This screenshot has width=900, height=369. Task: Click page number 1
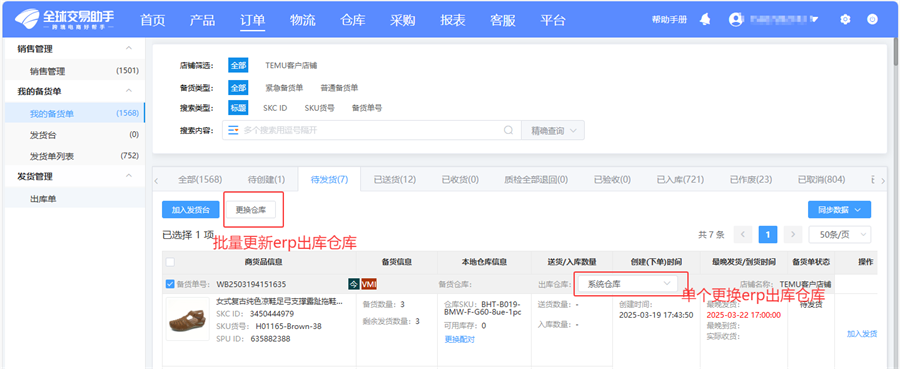[x=768, y=235]
